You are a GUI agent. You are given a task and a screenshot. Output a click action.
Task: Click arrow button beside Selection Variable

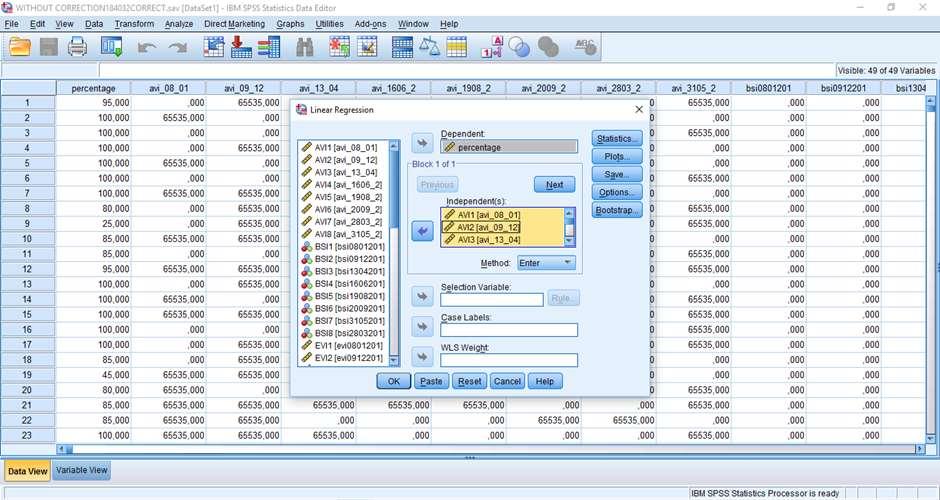point(422,296)
